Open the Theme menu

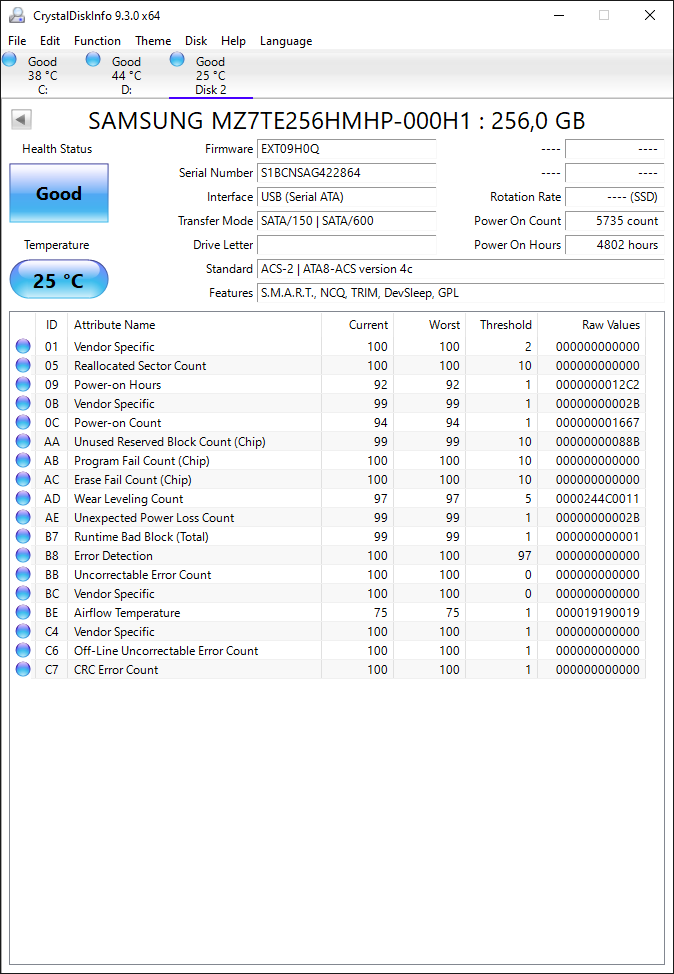(153, 41)
